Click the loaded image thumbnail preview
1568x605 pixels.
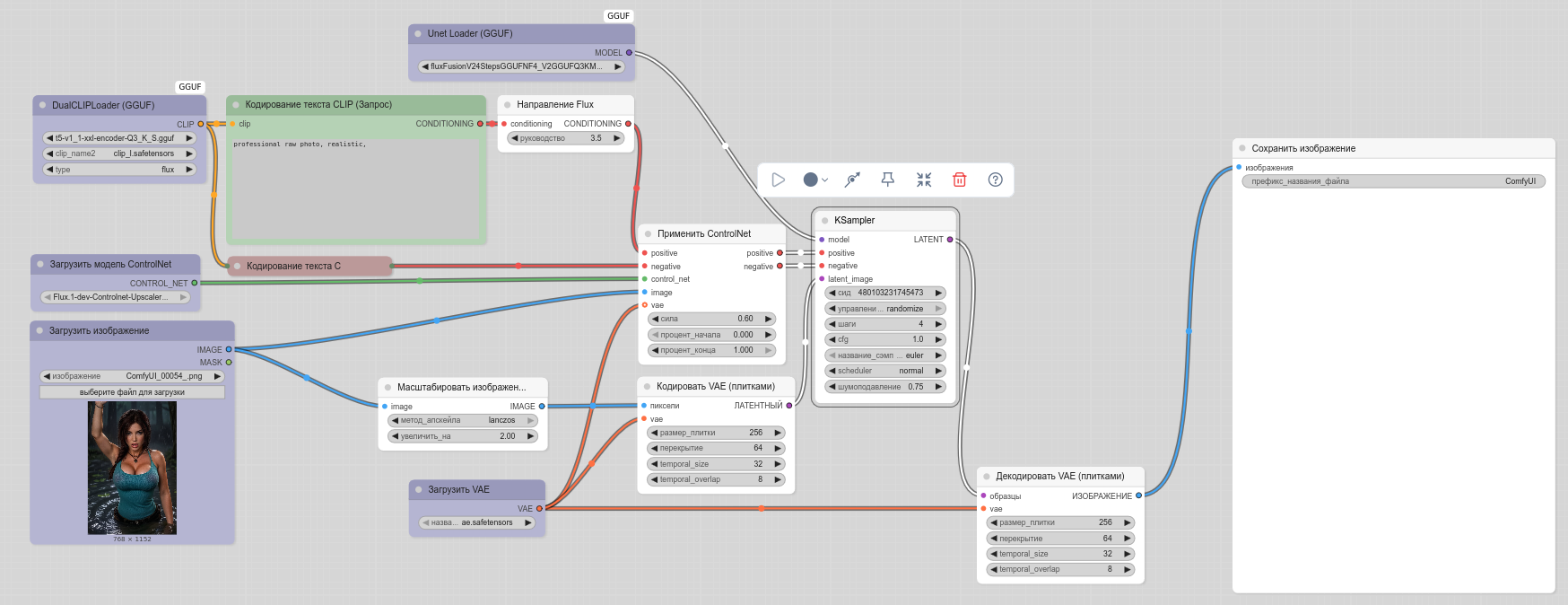coord(132,468)
